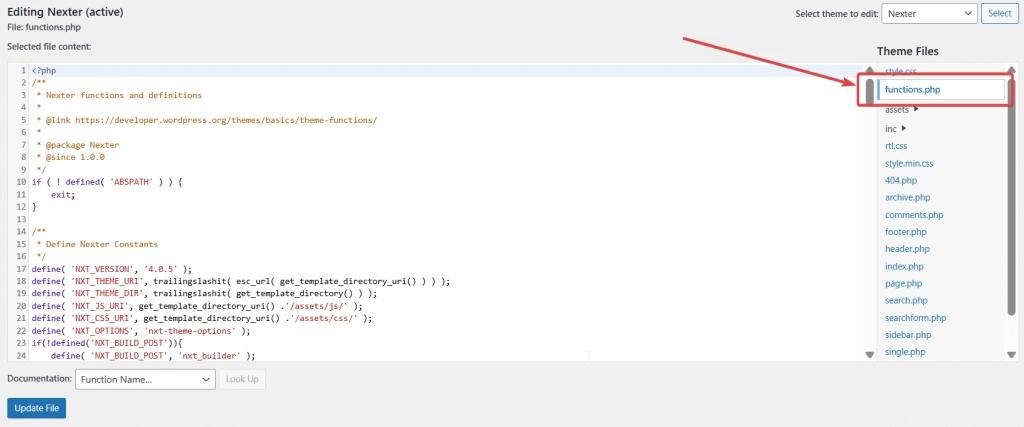
Task: Expand the inc folder arrow
Action: (x=904, y=129)
